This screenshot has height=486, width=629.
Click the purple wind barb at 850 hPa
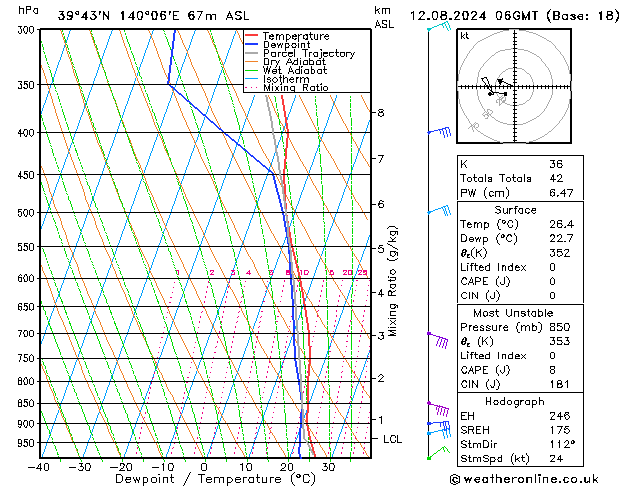(x=439, y=408)
